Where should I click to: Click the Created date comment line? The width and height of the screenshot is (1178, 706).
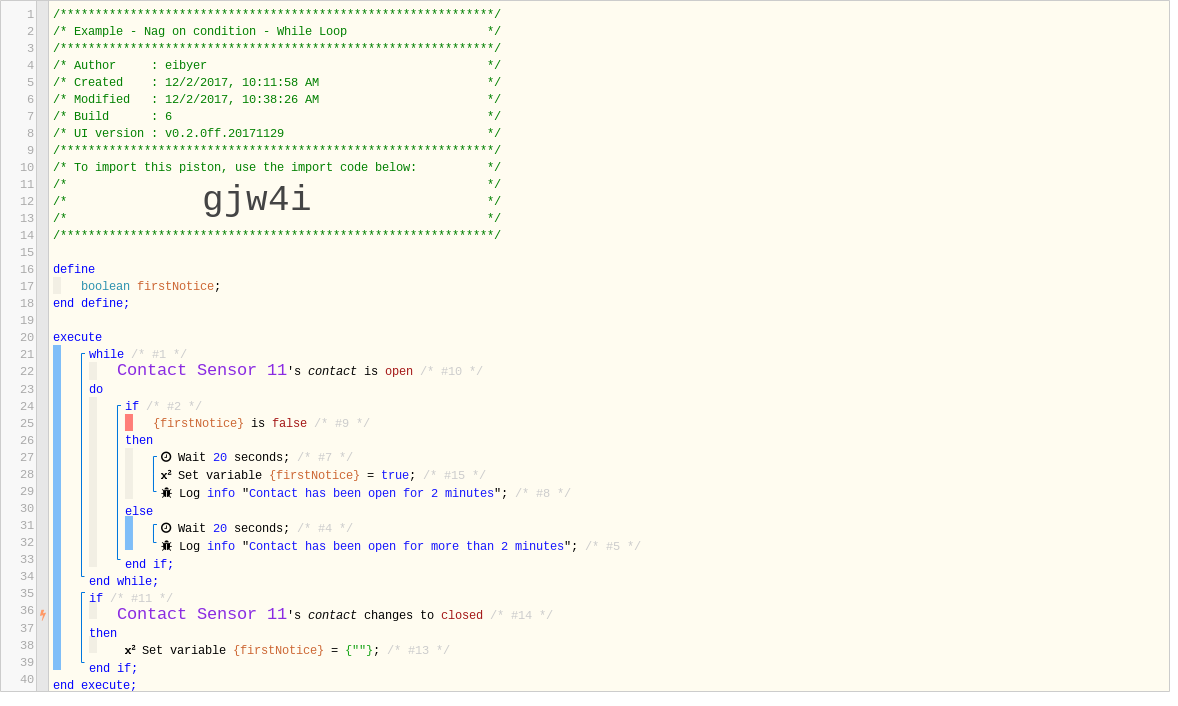click(277, 84)
